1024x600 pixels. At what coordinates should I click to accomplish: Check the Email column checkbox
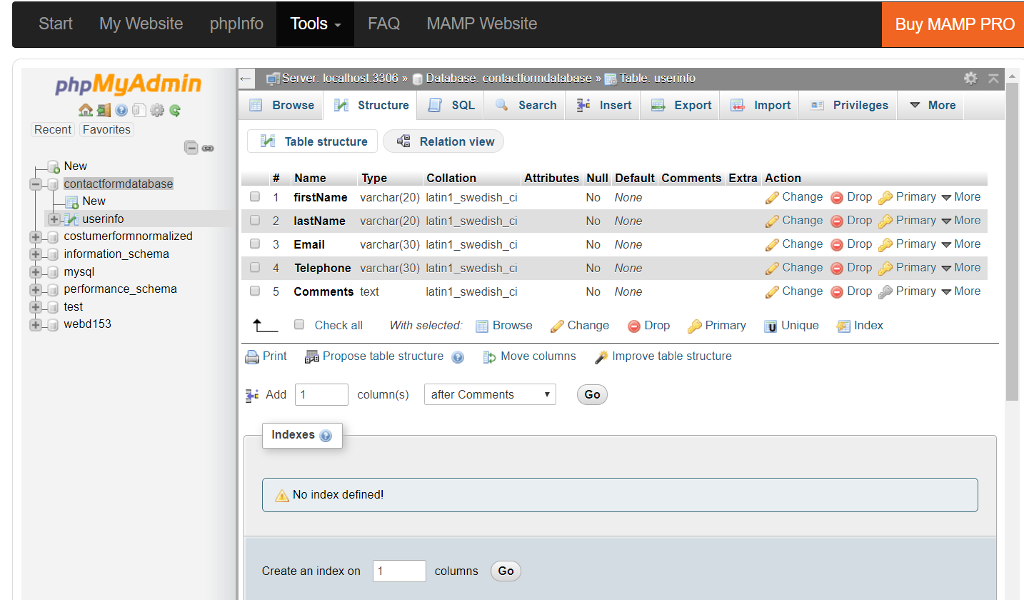tap(255, 244)
